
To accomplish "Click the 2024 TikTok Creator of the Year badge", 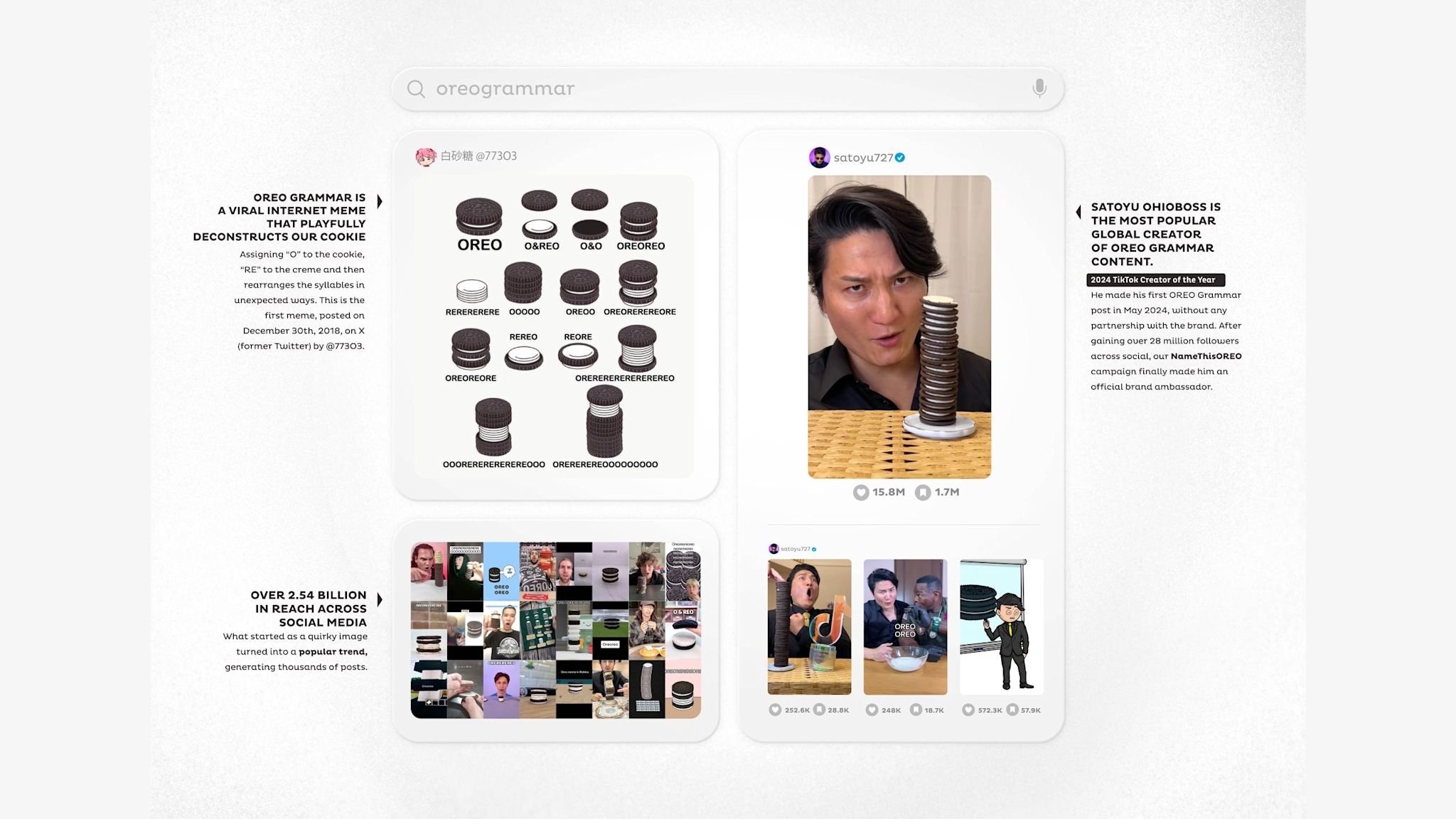I will [x=1155, y=280].
